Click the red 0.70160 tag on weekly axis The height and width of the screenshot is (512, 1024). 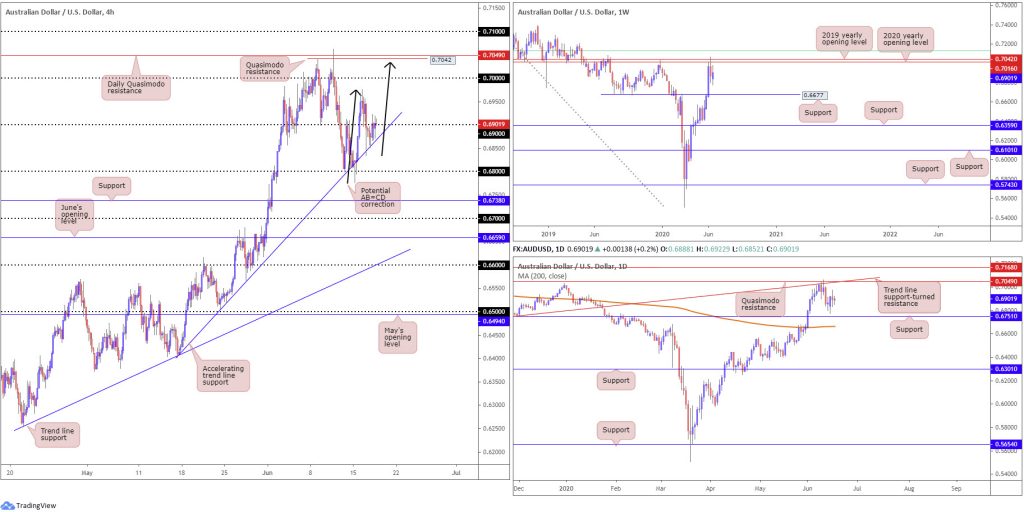click(1007, 67)
